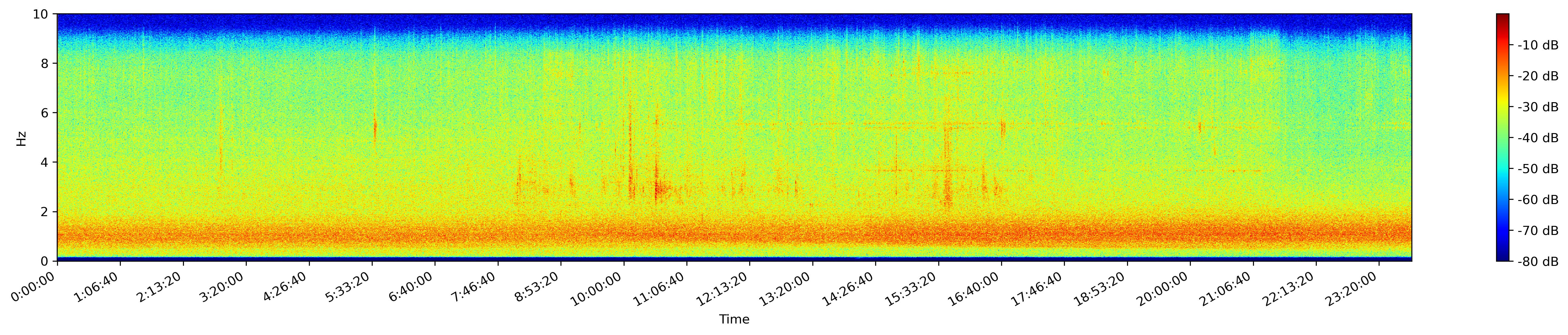
Task: Click the -70 dB colorbar label
Action: 1538,230
